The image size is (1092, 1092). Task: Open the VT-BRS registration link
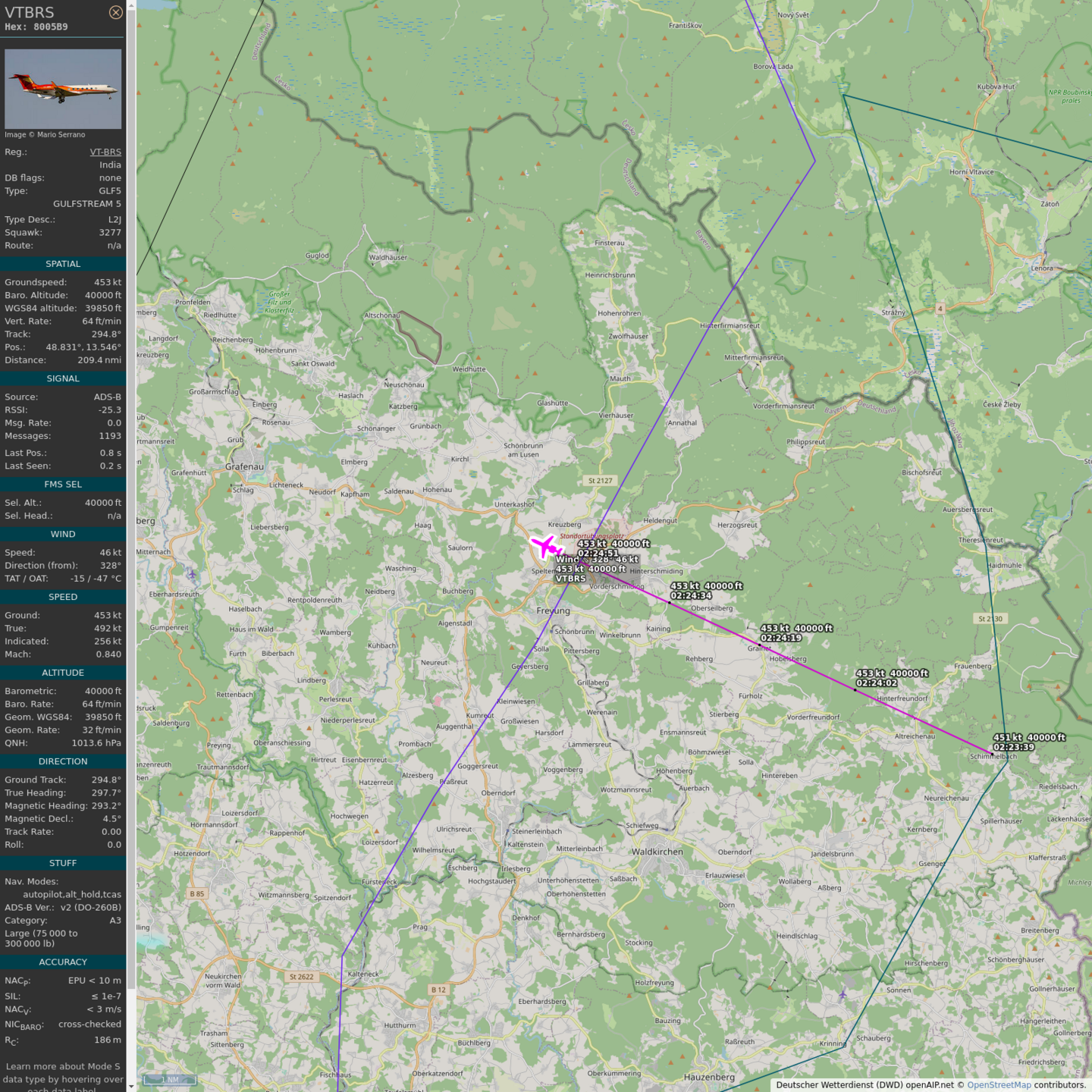pos(105,152)
